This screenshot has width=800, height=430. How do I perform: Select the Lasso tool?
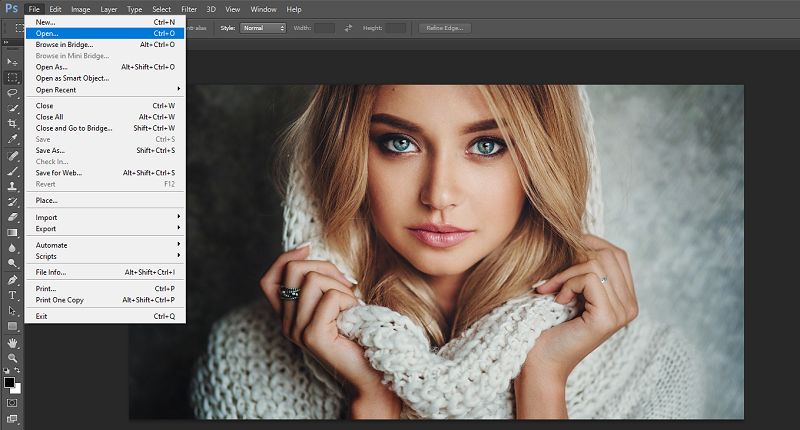(x=12, y=93)
